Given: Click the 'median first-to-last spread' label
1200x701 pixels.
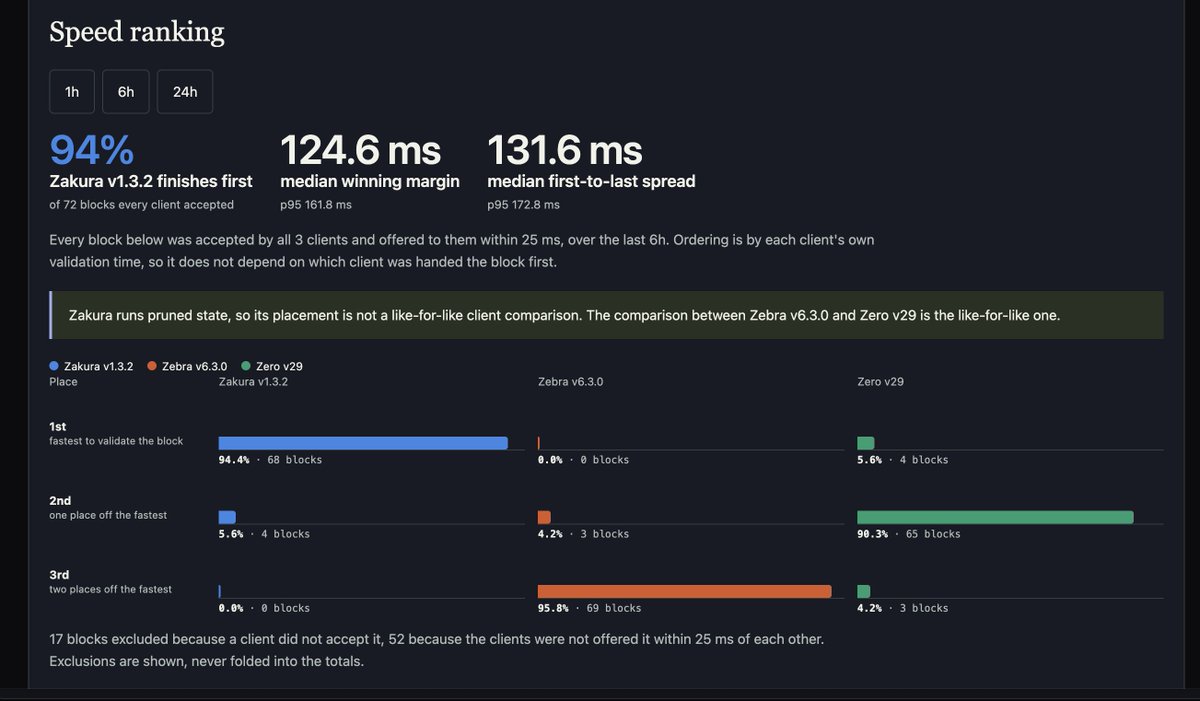Looking at the screenshot, I should pyautogui.click(x=591, y=181).
